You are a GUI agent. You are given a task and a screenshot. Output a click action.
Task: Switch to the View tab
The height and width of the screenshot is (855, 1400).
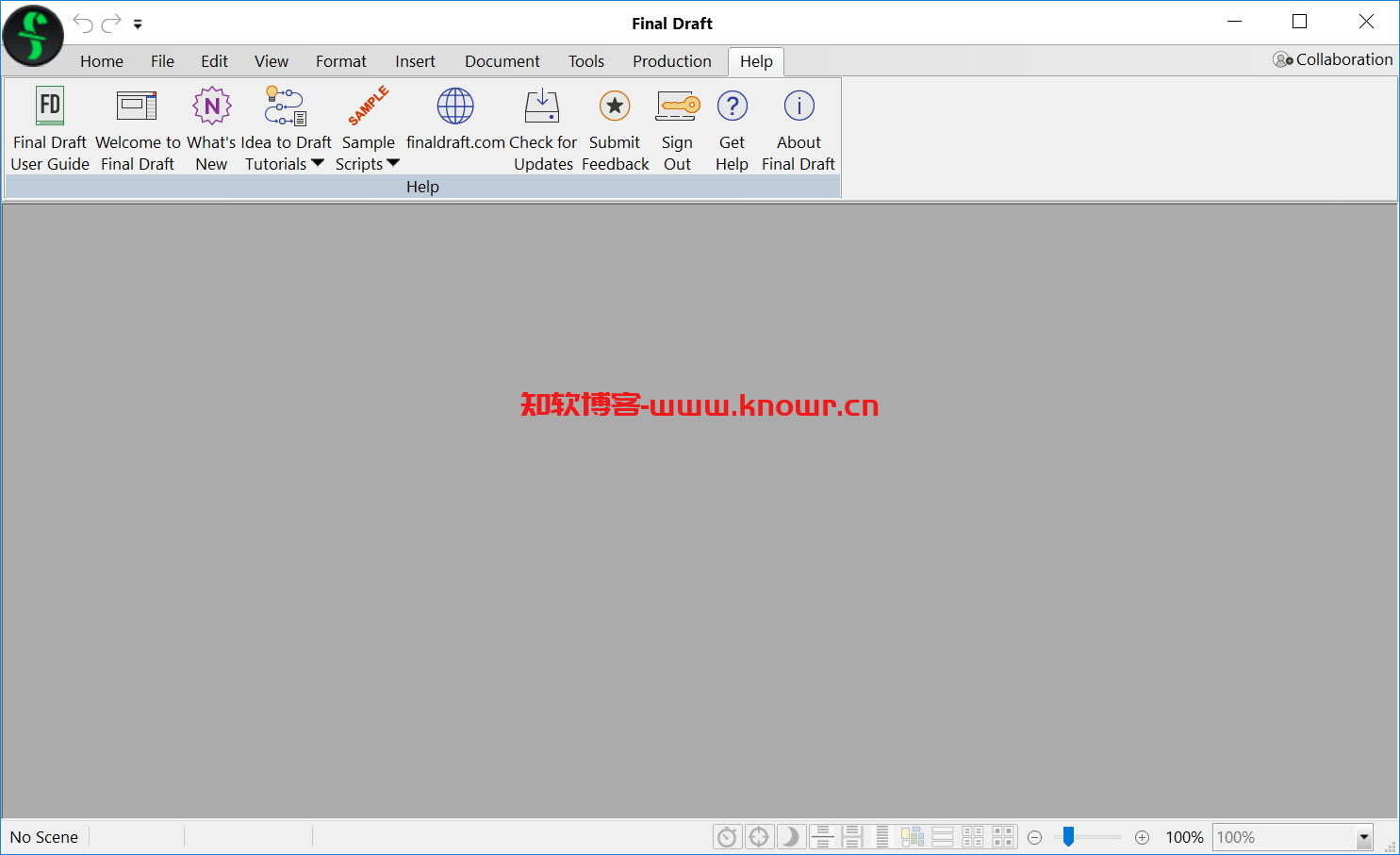coord(272,61)
